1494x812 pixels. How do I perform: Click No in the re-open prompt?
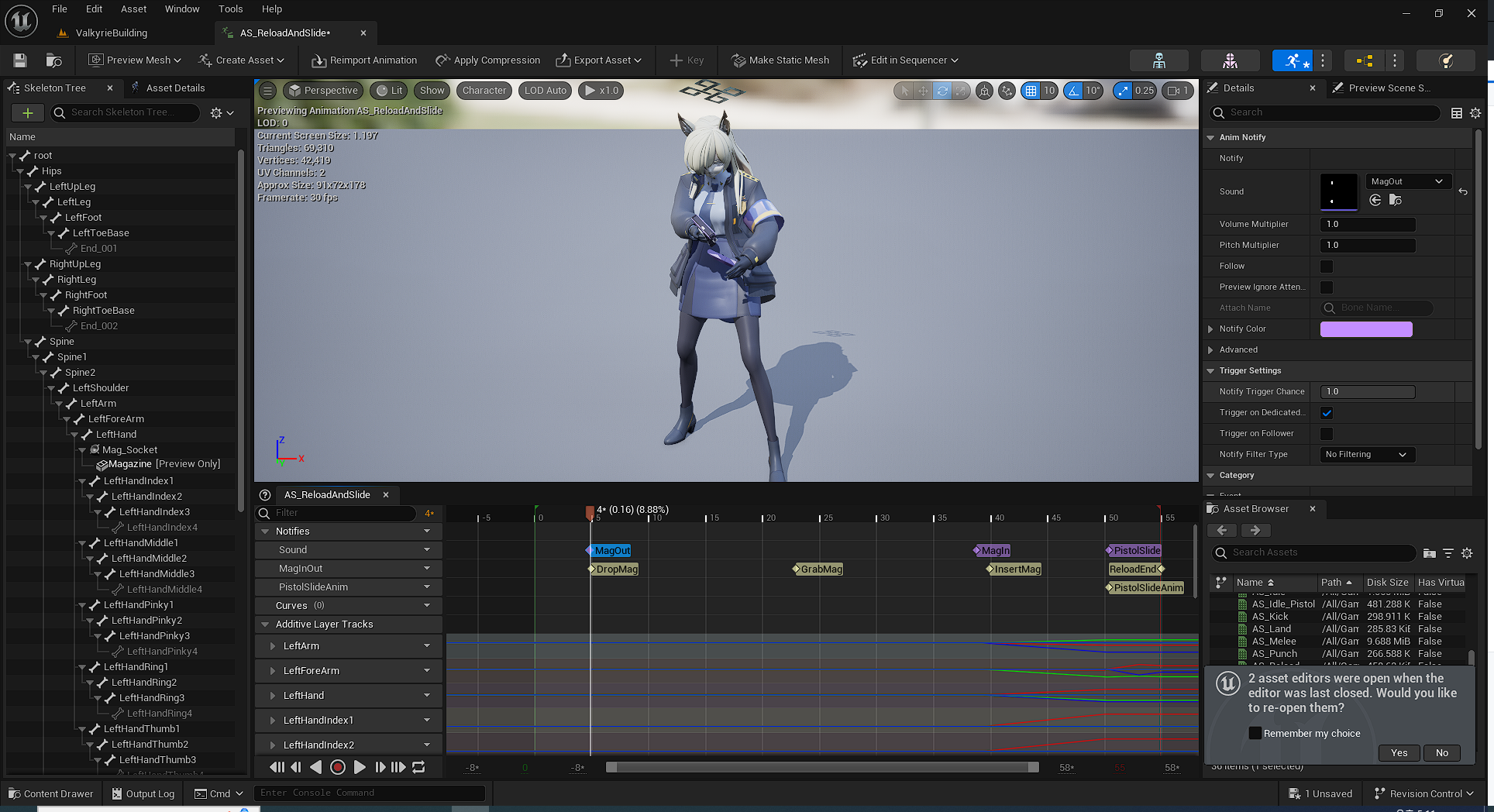pos(1441,753)
